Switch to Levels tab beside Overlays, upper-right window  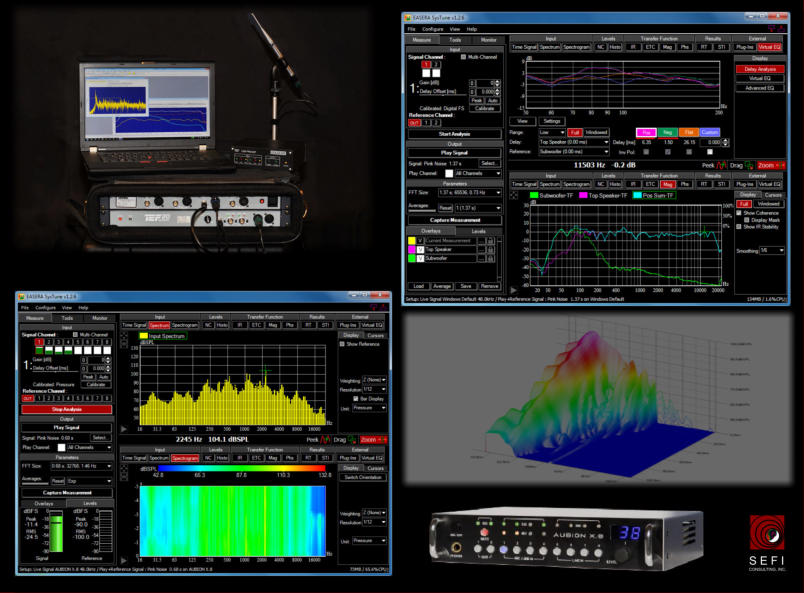(478, 231)
